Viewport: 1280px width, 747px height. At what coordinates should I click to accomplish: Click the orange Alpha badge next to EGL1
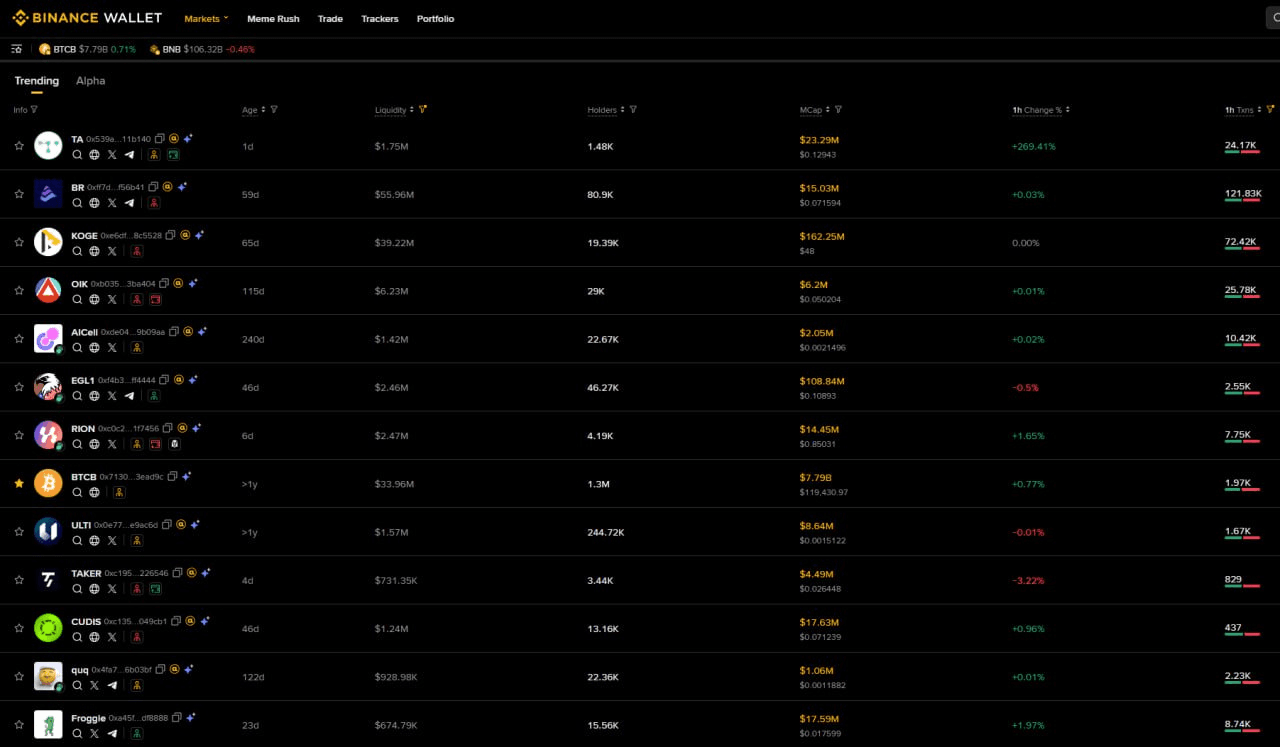pyautogui.click(x=179, y=380)
